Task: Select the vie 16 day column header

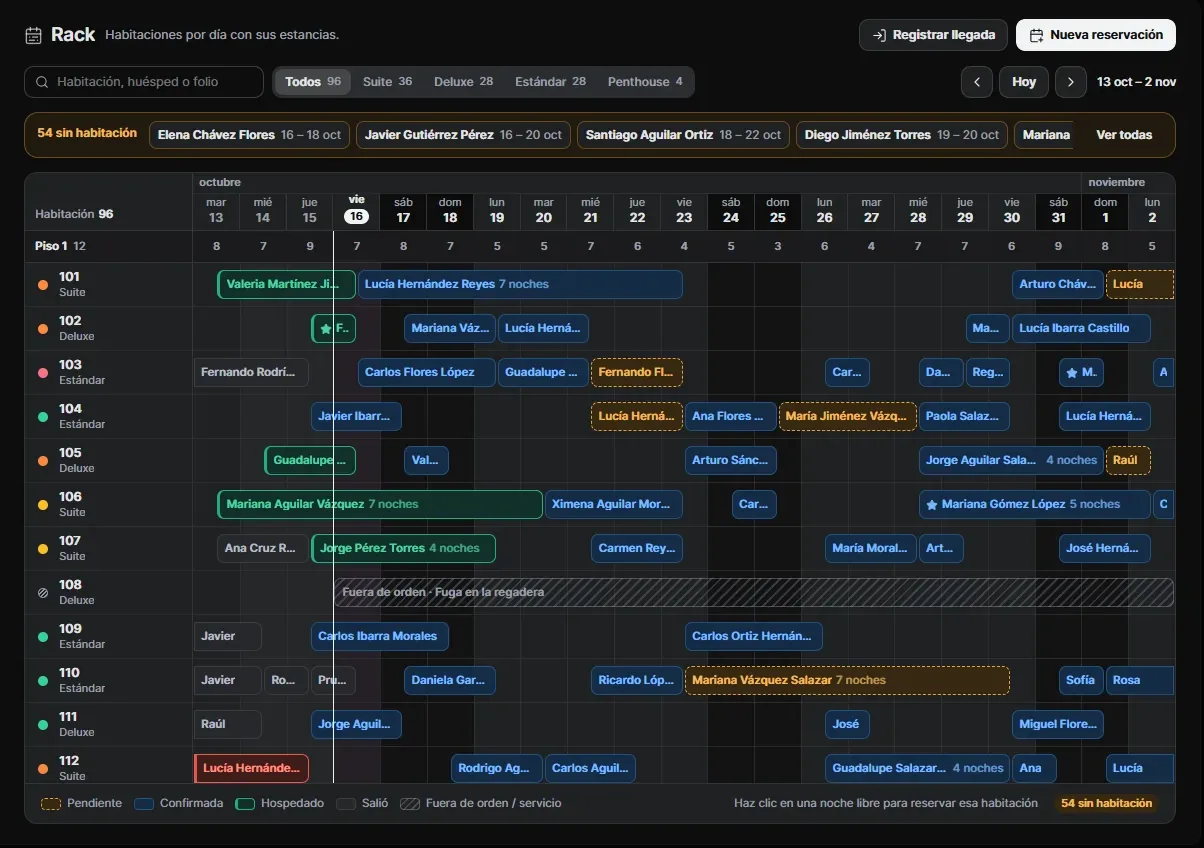Action: (x=357, y=210)
